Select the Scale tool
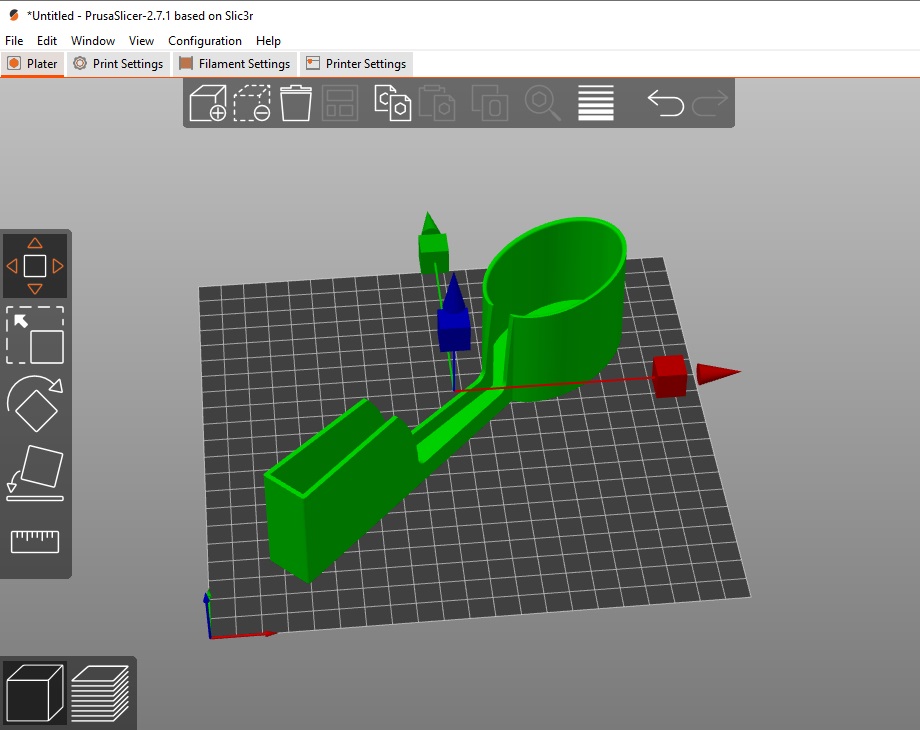Image resolution: width=920 pixels, height=730 pixels. tap(35, 335)
